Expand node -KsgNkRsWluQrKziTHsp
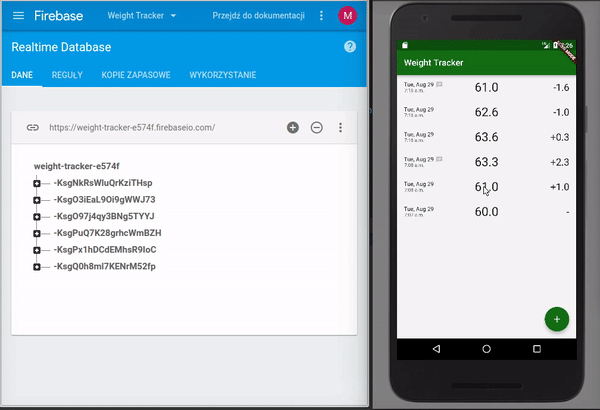 (37, 183)
